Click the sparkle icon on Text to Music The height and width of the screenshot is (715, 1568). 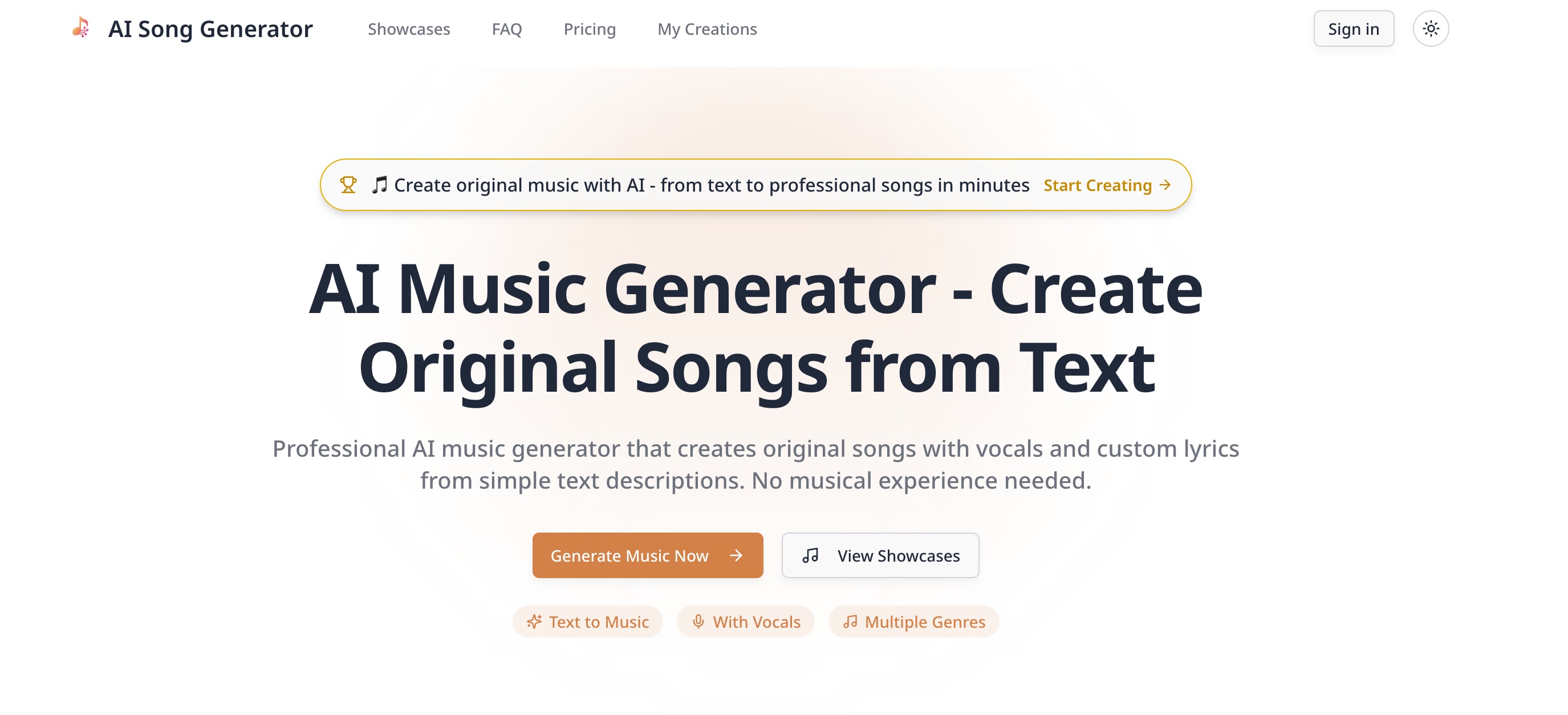point(534,621)
